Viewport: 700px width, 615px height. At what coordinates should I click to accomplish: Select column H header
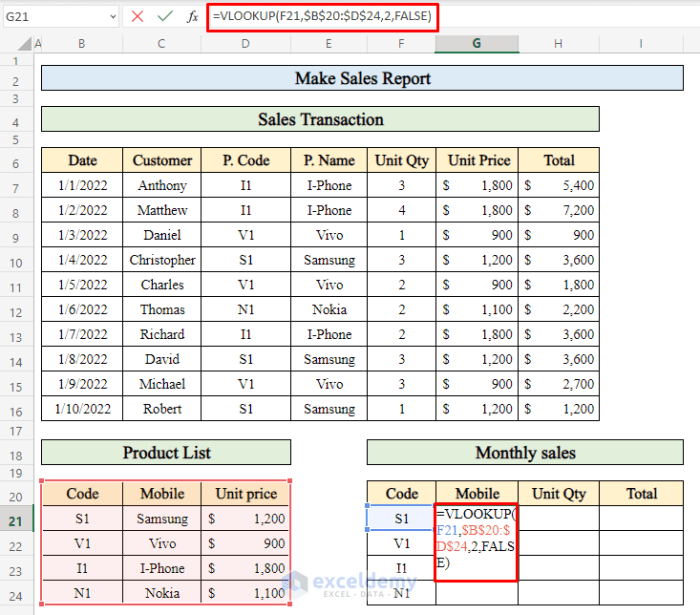click(558, 44)
